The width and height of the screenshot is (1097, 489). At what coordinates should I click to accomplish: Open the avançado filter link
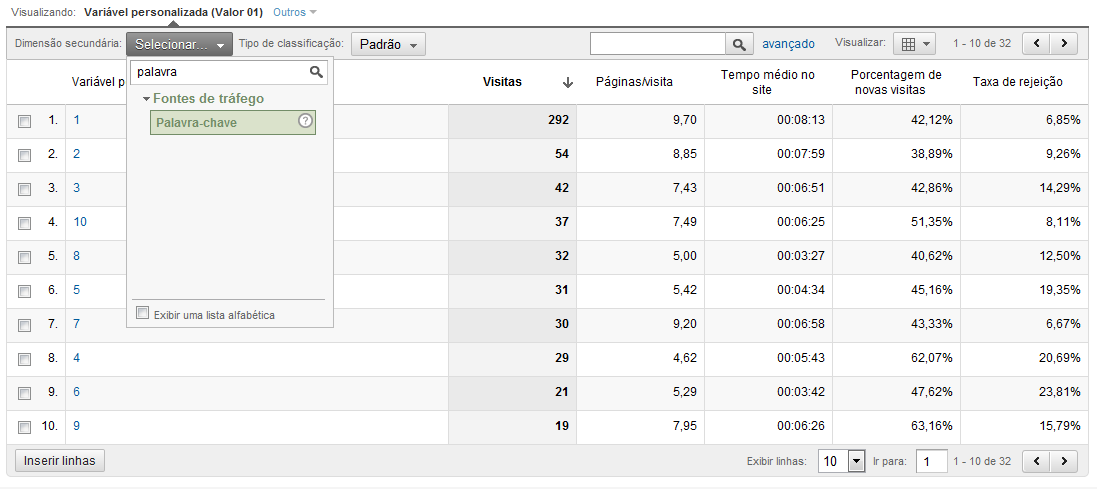coord(788,44)
